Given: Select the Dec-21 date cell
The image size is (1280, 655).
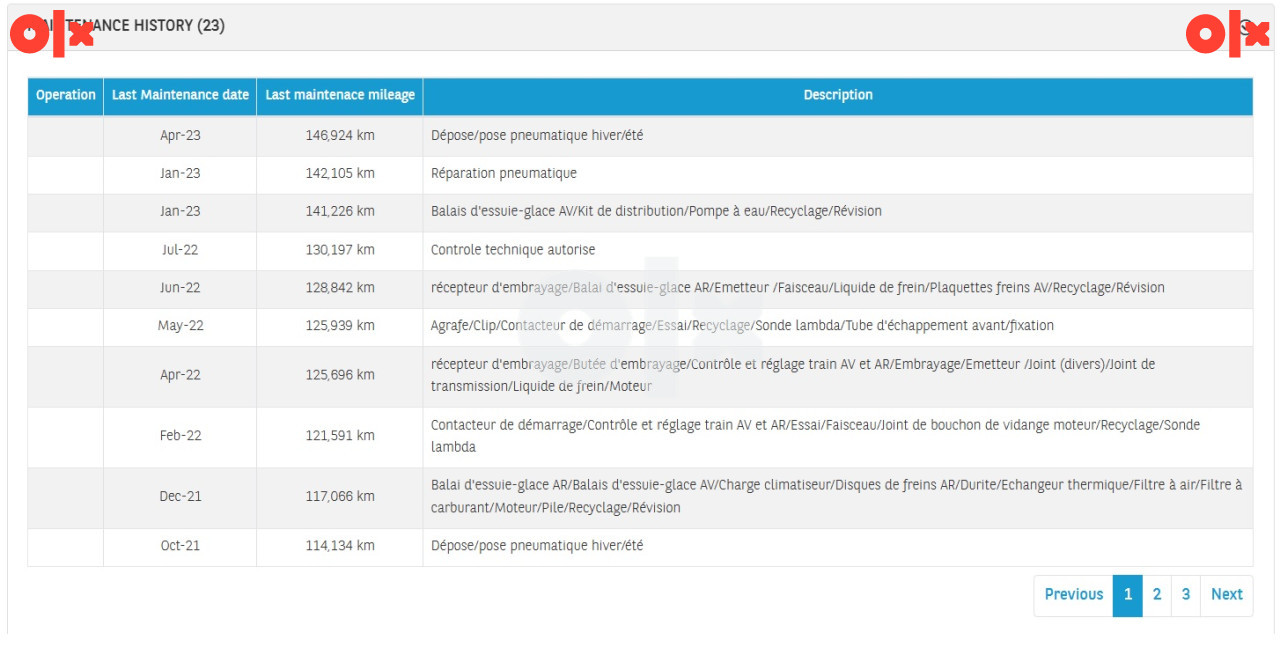Looking at the screenshot, I should click(x=180, y=497).
